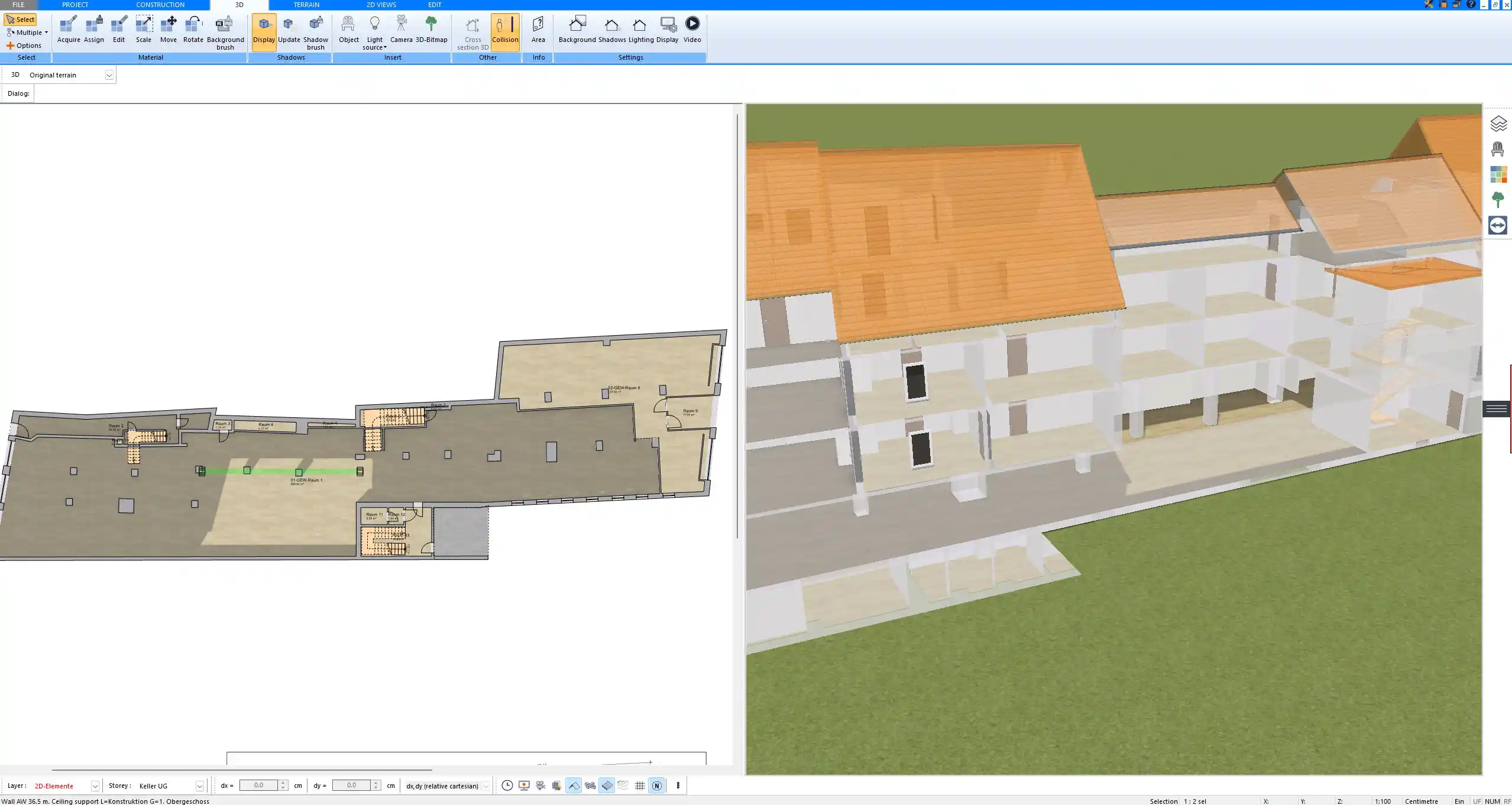Open Background settings

[577, 31]
